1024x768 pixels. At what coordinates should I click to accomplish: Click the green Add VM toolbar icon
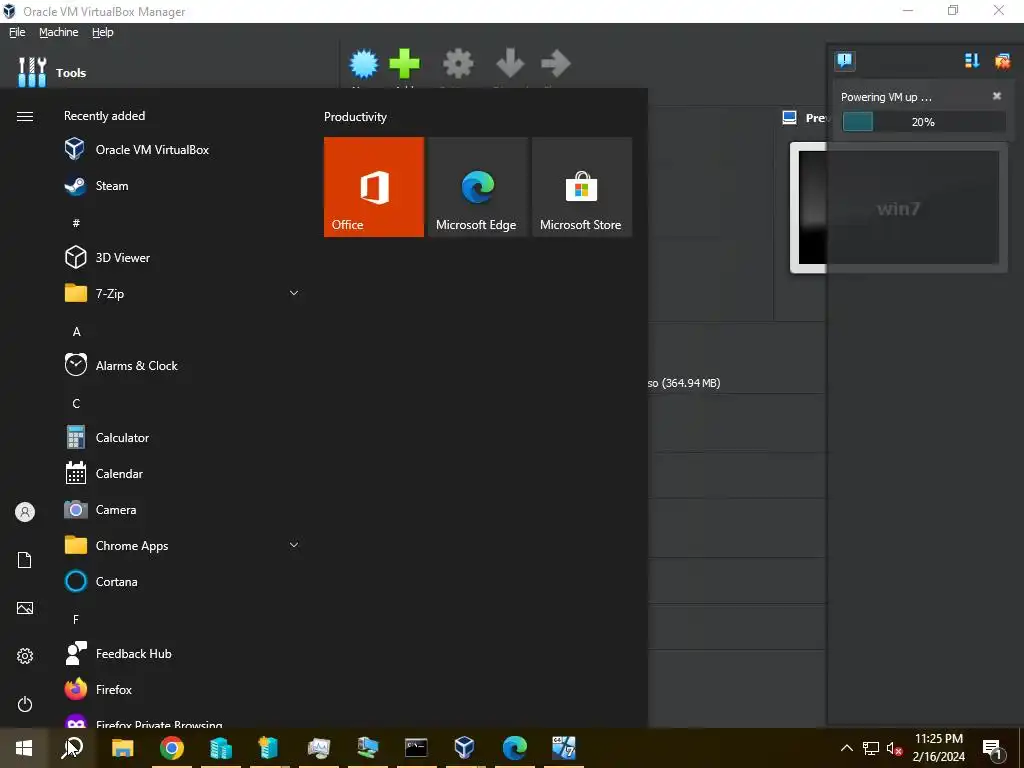pyautogui.click(x=404, y=64)
